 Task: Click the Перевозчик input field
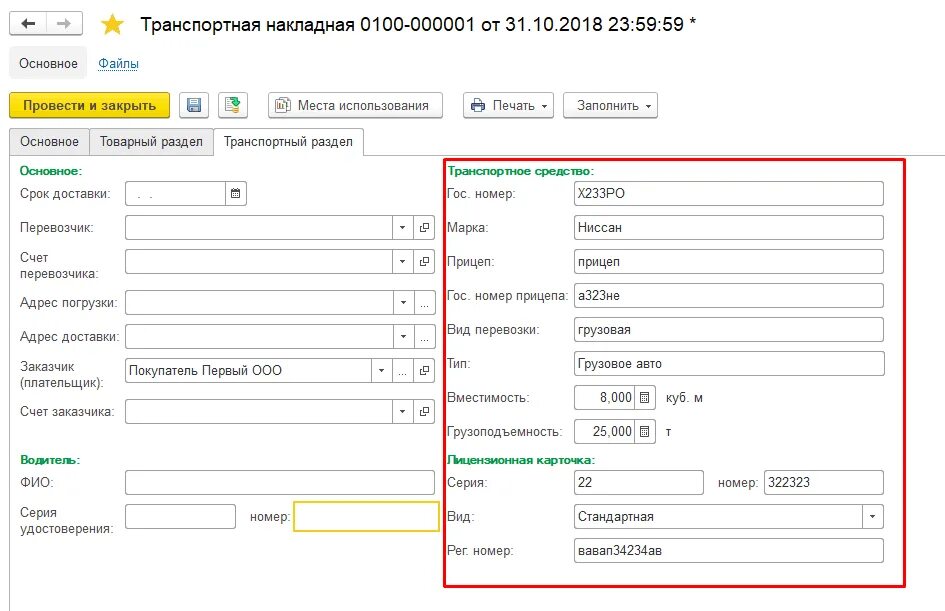(259, 228)
